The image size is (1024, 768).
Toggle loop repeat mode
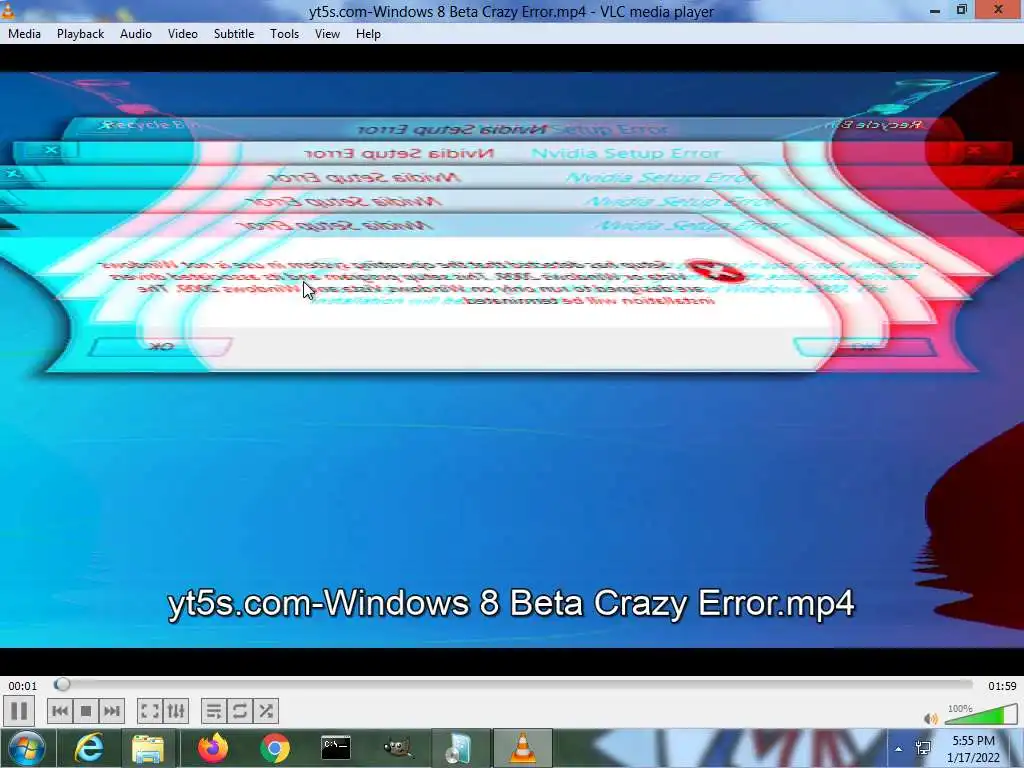tap(240, 711)
